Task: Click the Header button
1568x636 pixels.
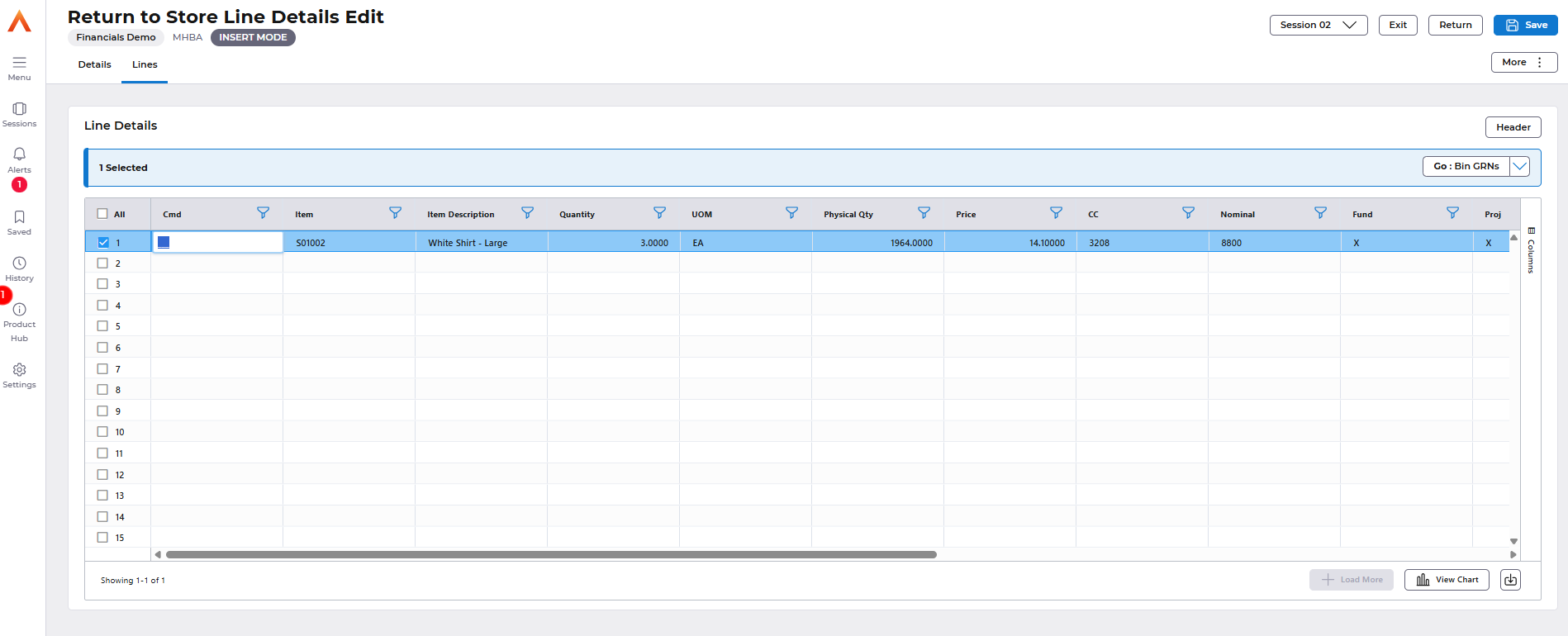Action: click(1513, 127)
